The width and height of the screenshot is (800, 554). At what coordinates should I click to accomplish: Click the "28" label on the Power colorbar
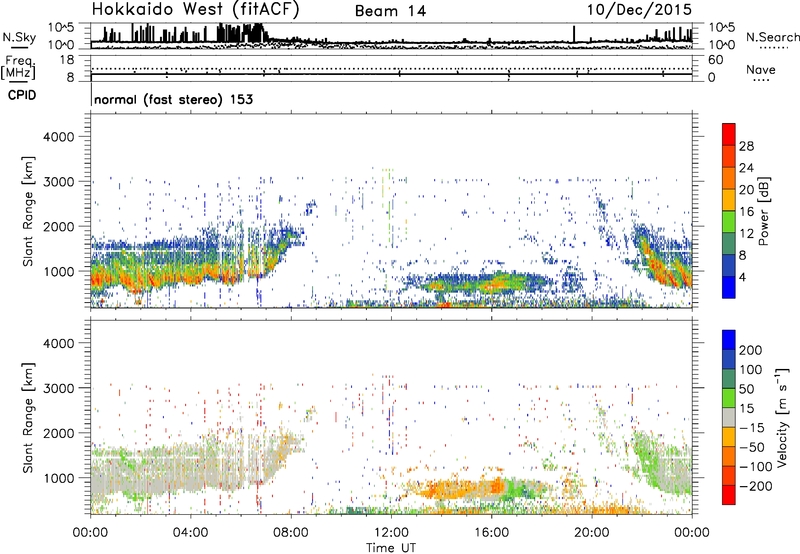click(746, 146)
